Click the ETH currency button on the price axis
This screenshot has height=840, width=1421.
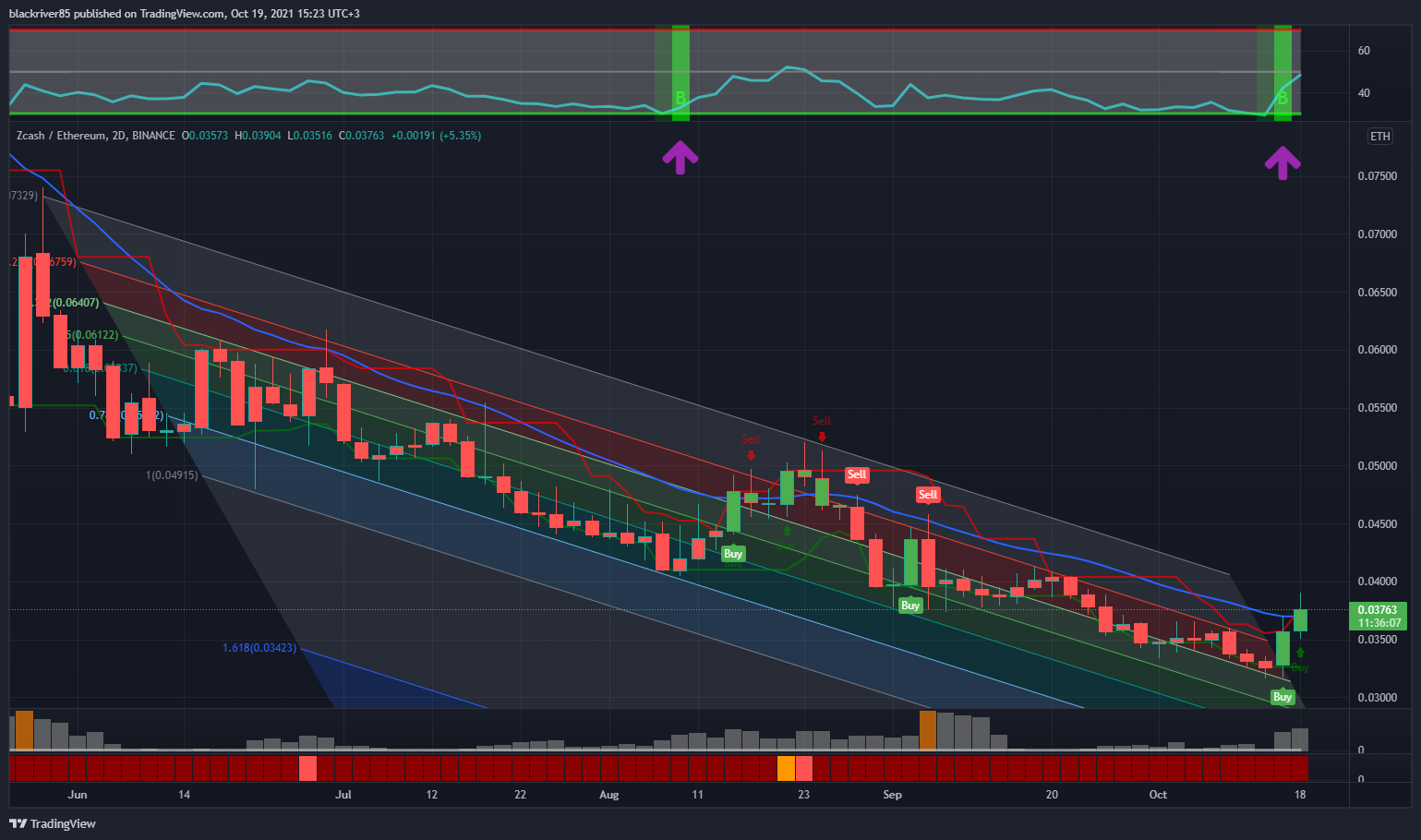pos(1379,137)
